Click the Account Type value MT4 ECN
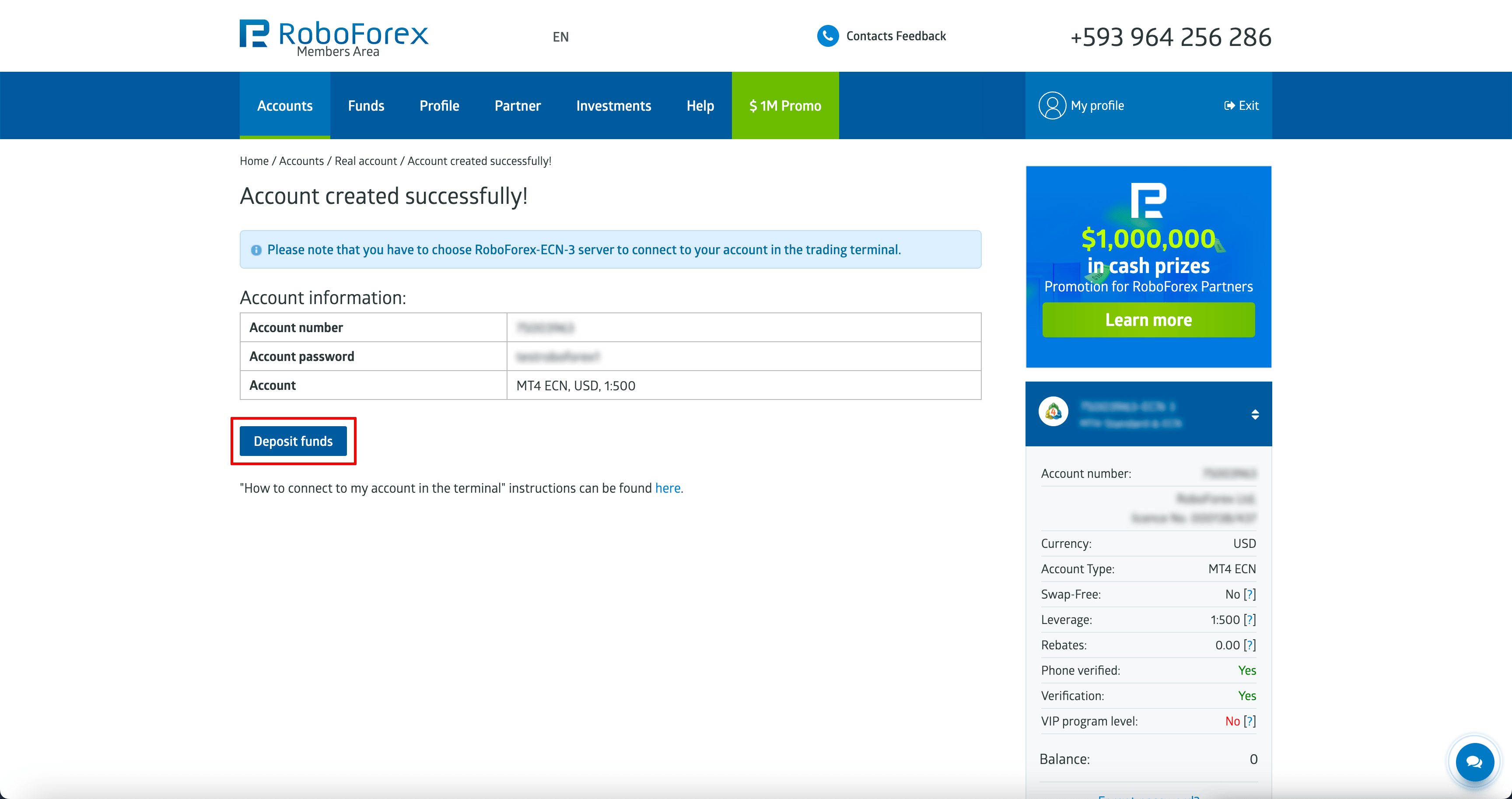The width and height of the screenshot is (1512, 799). (1232, 569)
